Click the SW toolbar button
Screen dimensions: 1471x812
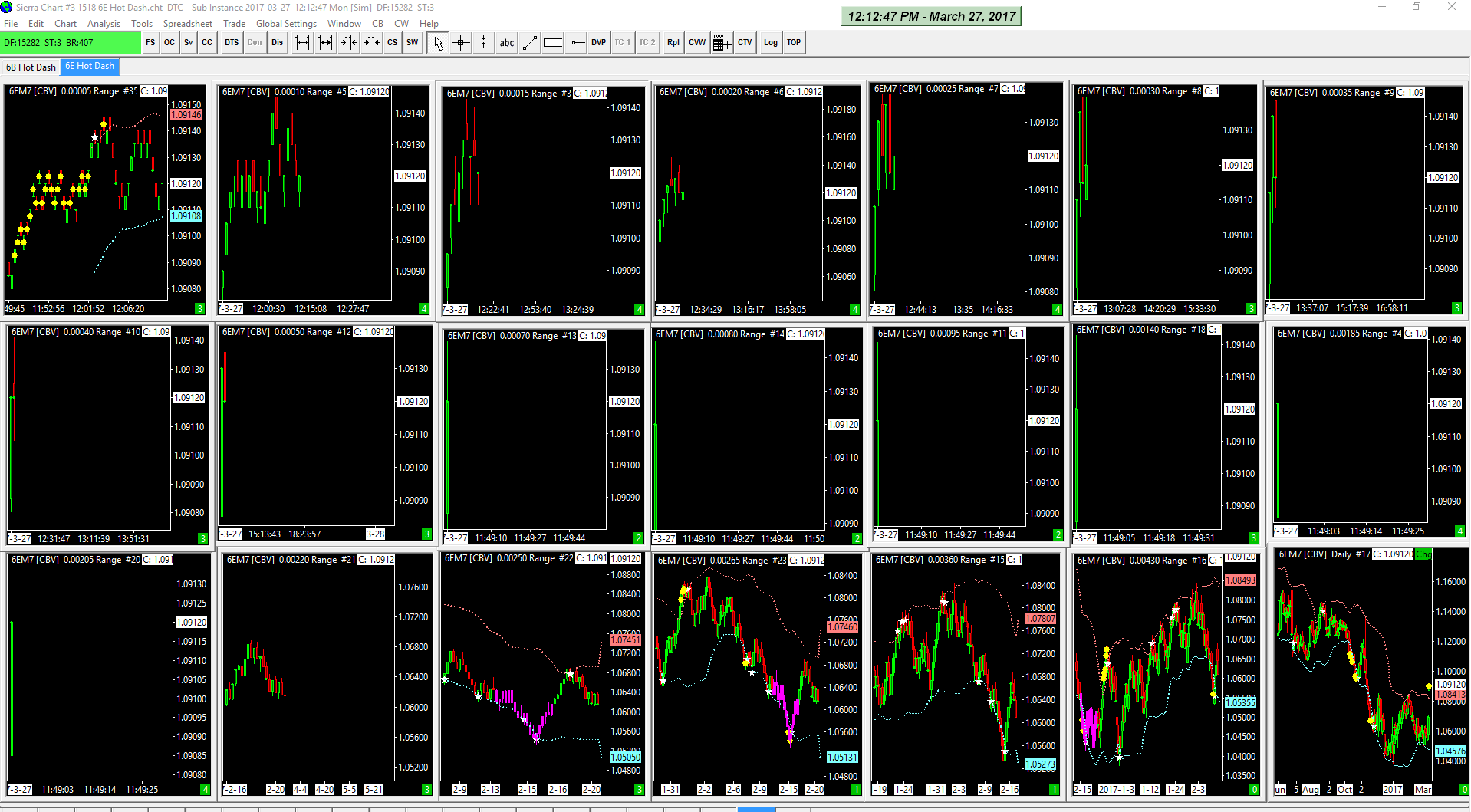click(x=412, y=43)
